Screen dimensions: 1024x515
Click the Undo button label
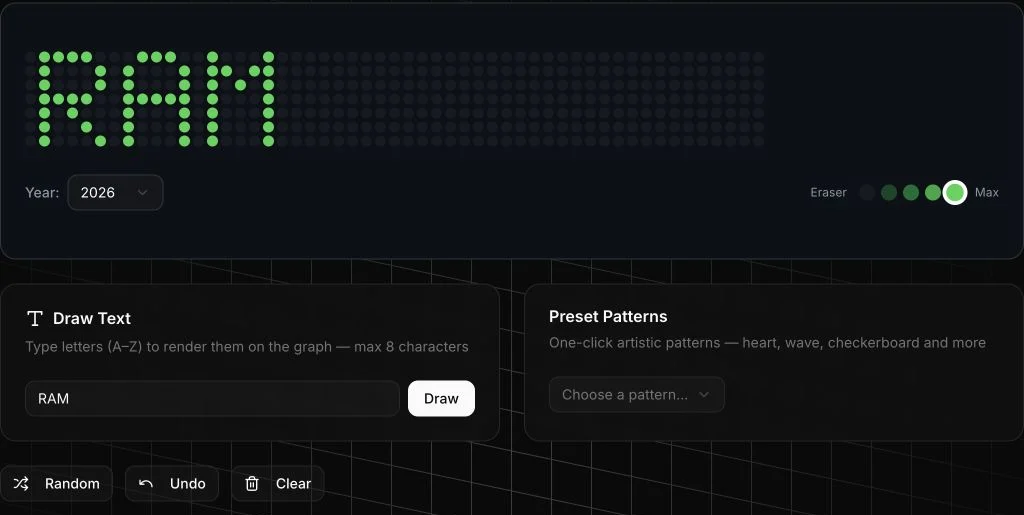tap(187, 484)
